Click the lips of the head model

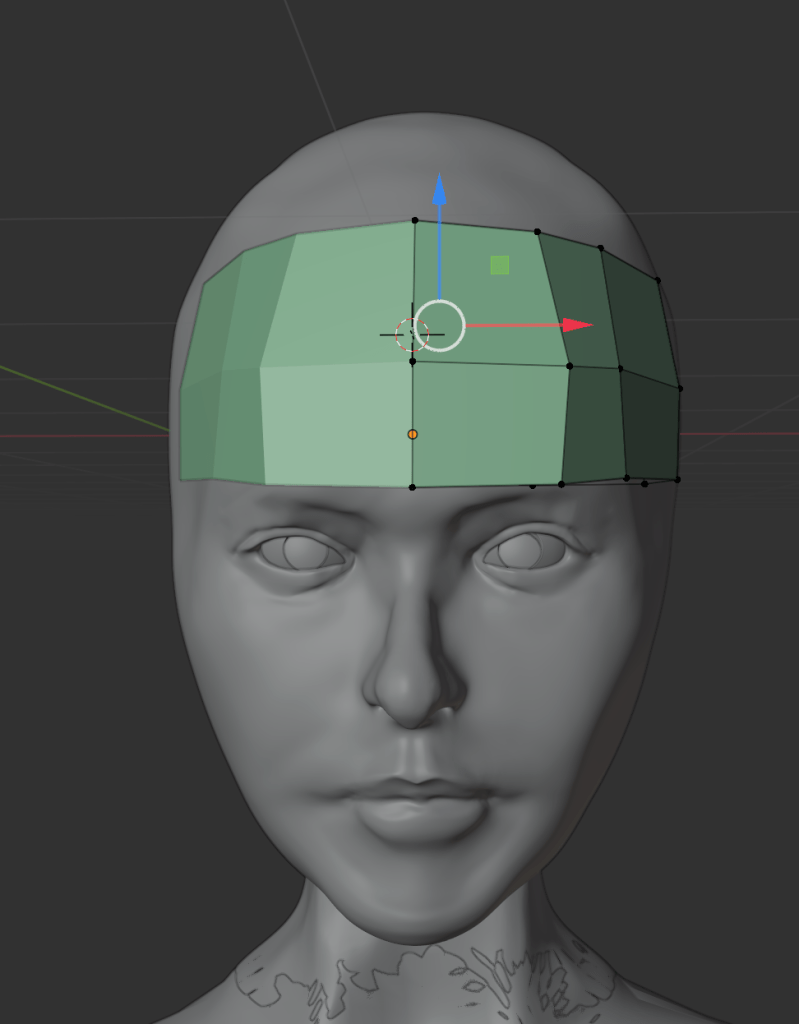point(418,805)
